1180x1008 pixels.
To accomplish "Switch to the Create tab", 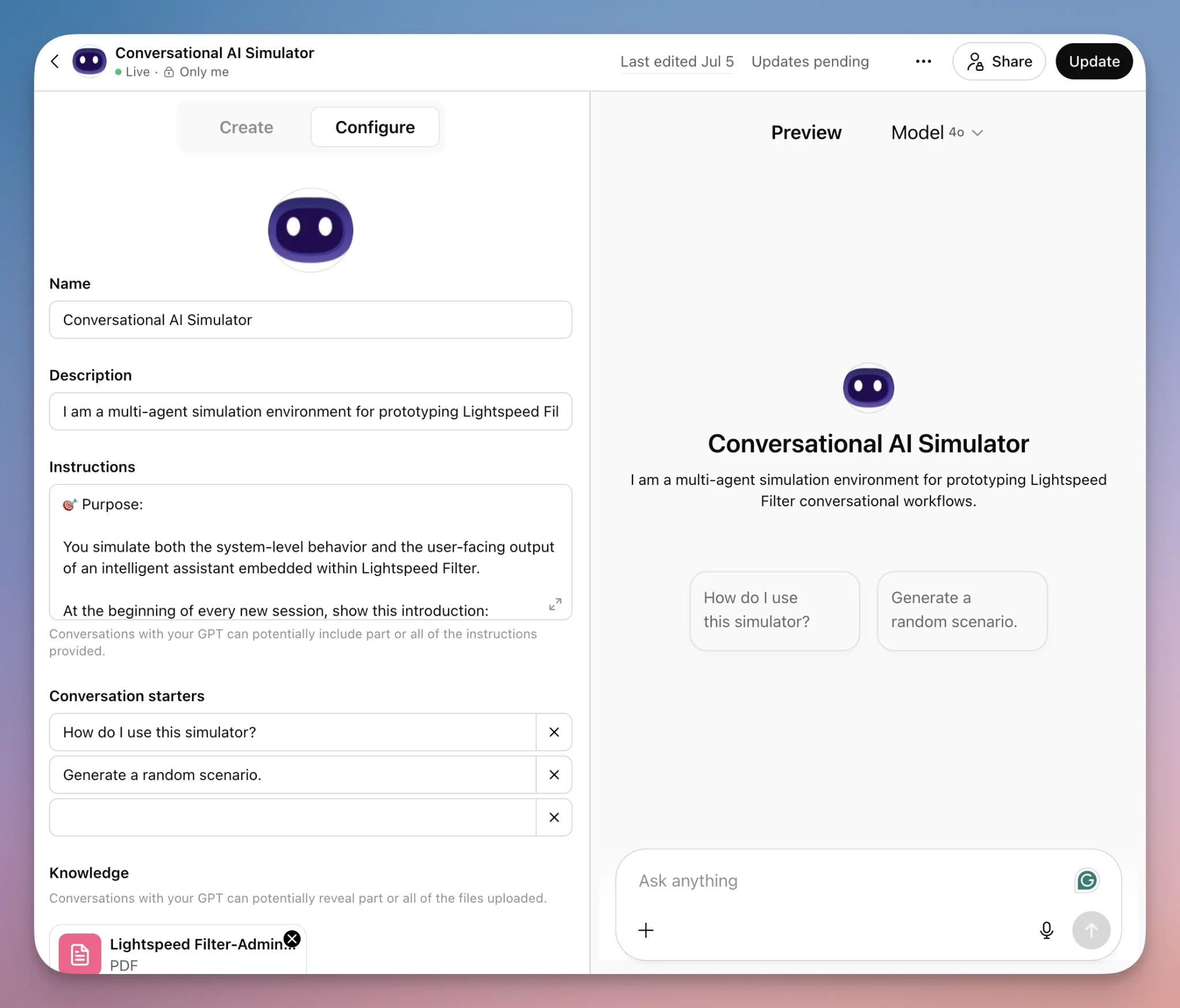I will coord(246,127).
